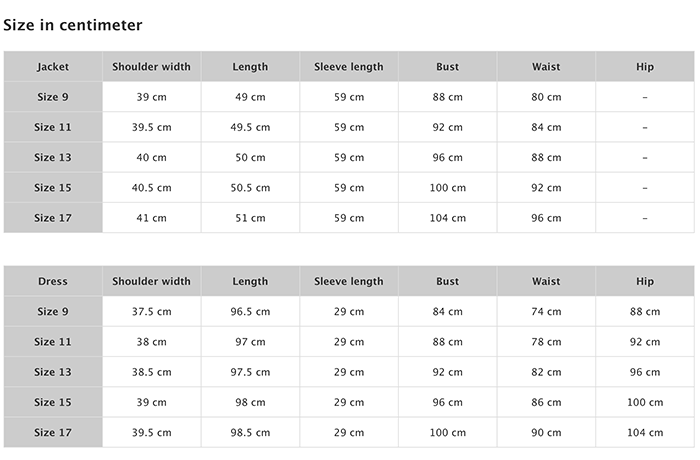Select Jacket Shoulder width column header
Screen dimensions: 700x460
152,67
